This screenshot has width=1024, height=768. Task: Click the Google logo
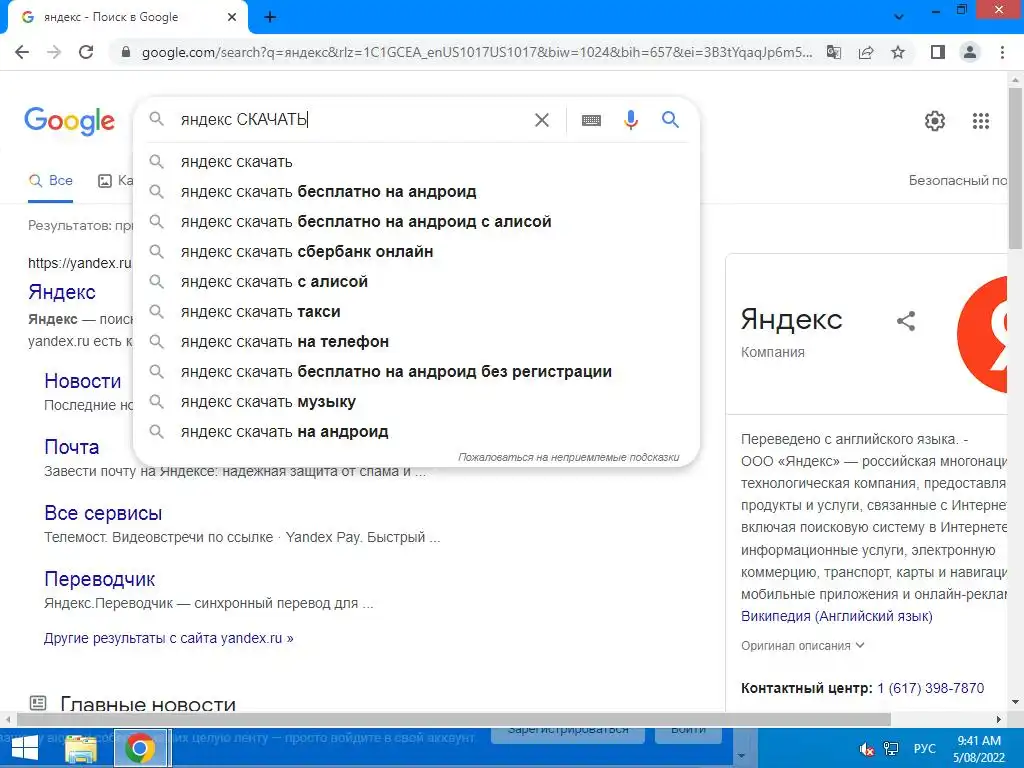(x=69, y=121)
